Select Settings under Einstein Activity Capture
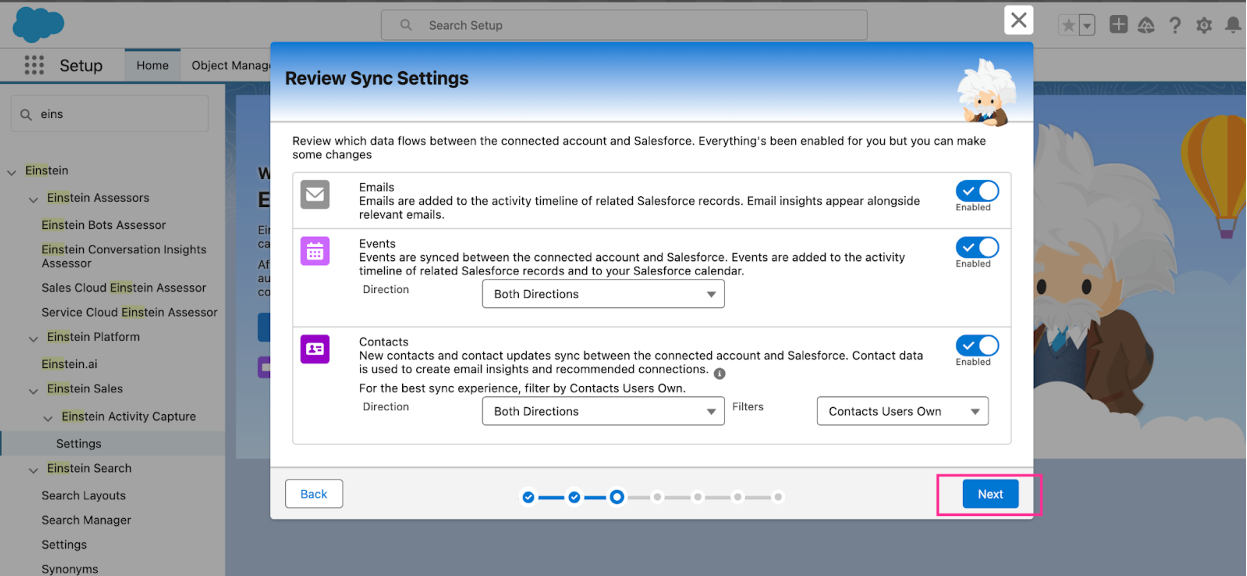The image size is (1247, 576). (x=79, y=443)
